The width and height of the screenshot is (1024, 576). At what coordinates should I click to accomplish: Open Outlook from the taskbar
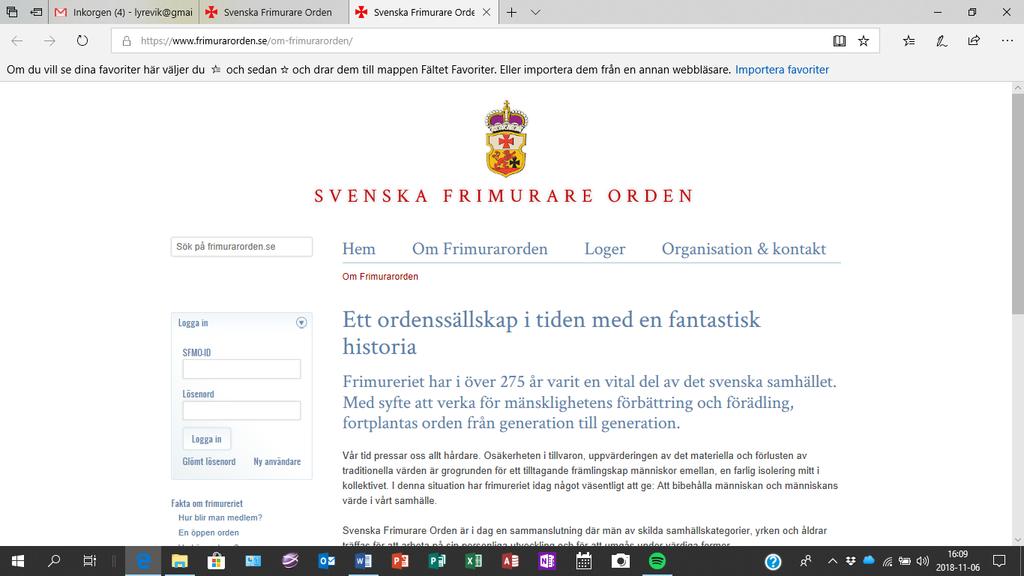click(327, 561)
